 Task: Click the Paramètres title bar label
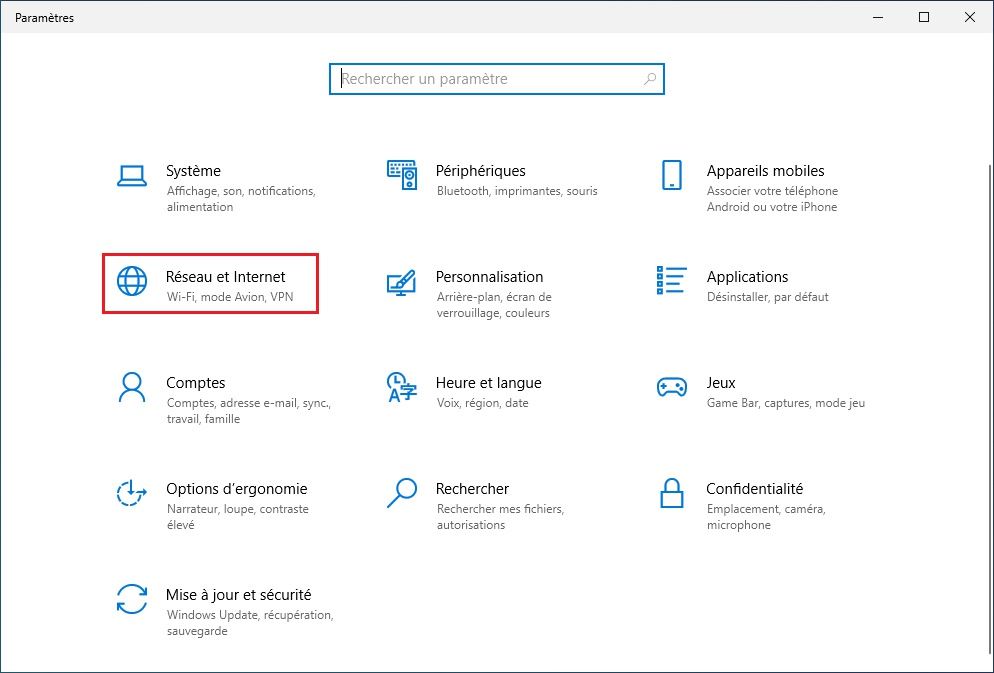(43, 17)
